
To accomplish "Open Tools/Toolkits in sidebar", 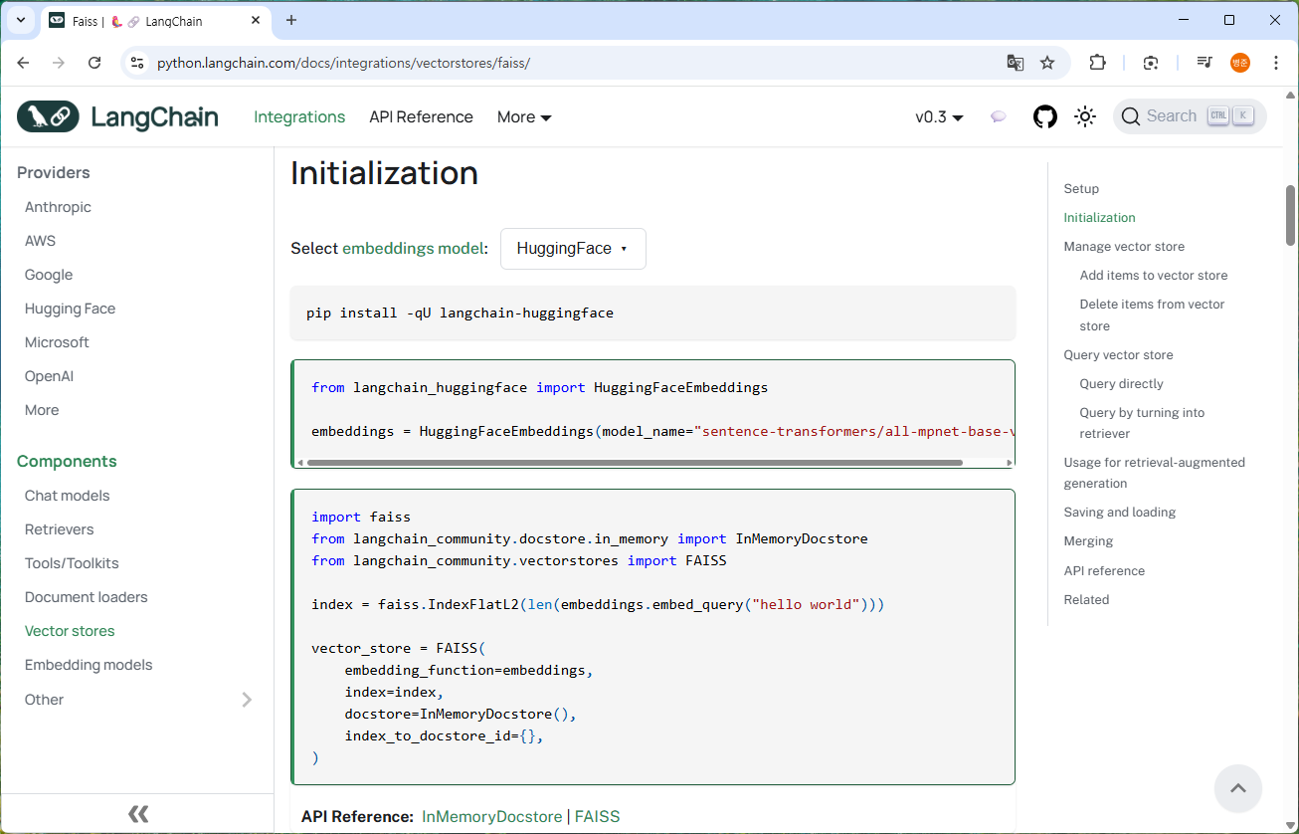I will point(72,563).
